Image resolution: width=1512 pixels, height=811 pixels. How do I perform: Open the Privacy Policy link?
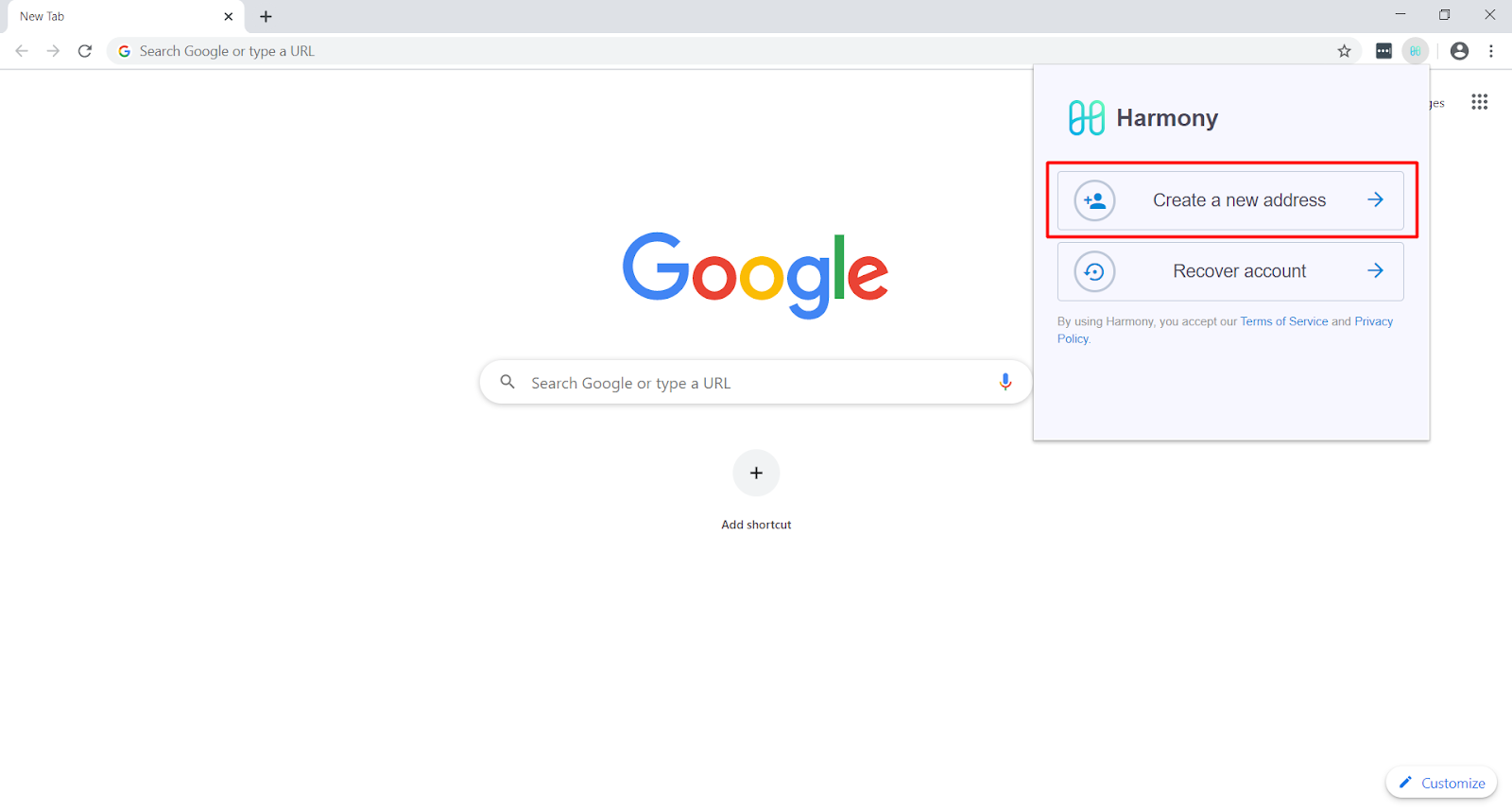tap(1373, 321)
